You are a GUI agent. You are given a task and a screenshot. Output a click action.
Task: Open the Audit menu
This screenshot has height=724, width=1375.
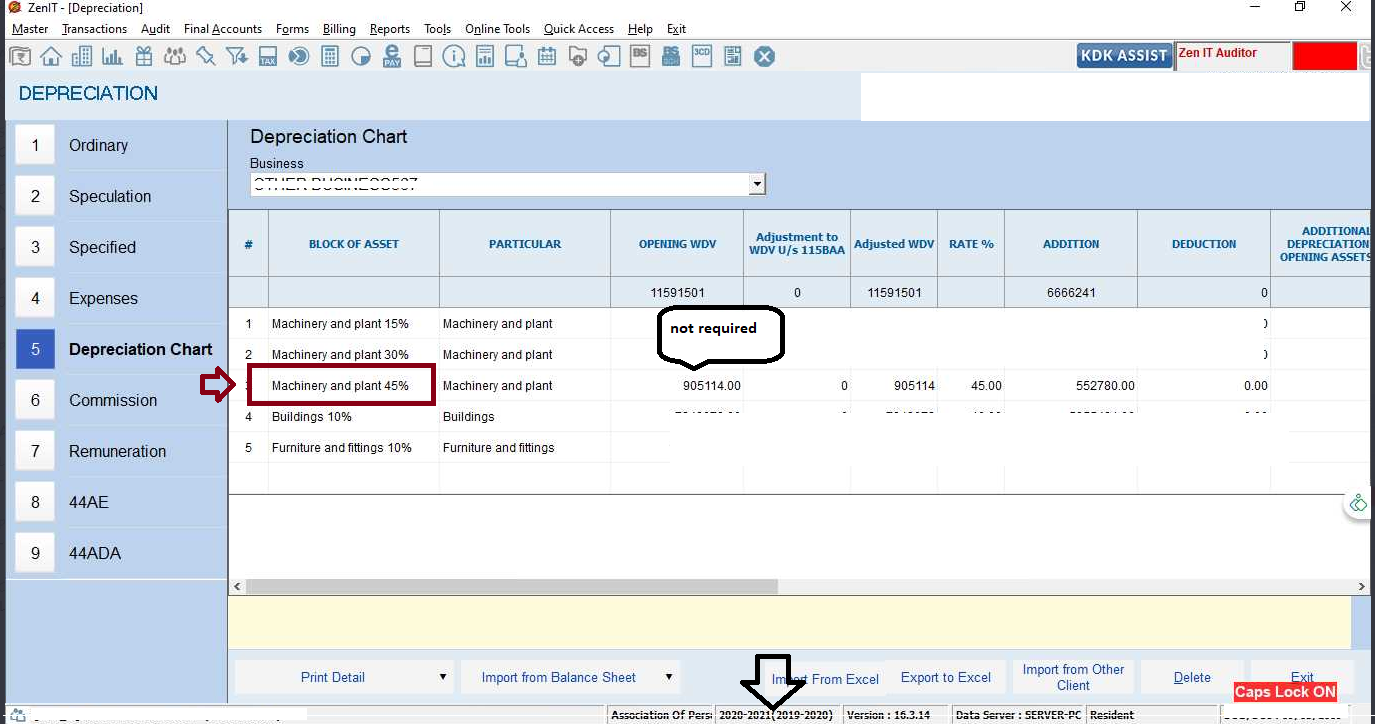(x=155, y=29)
